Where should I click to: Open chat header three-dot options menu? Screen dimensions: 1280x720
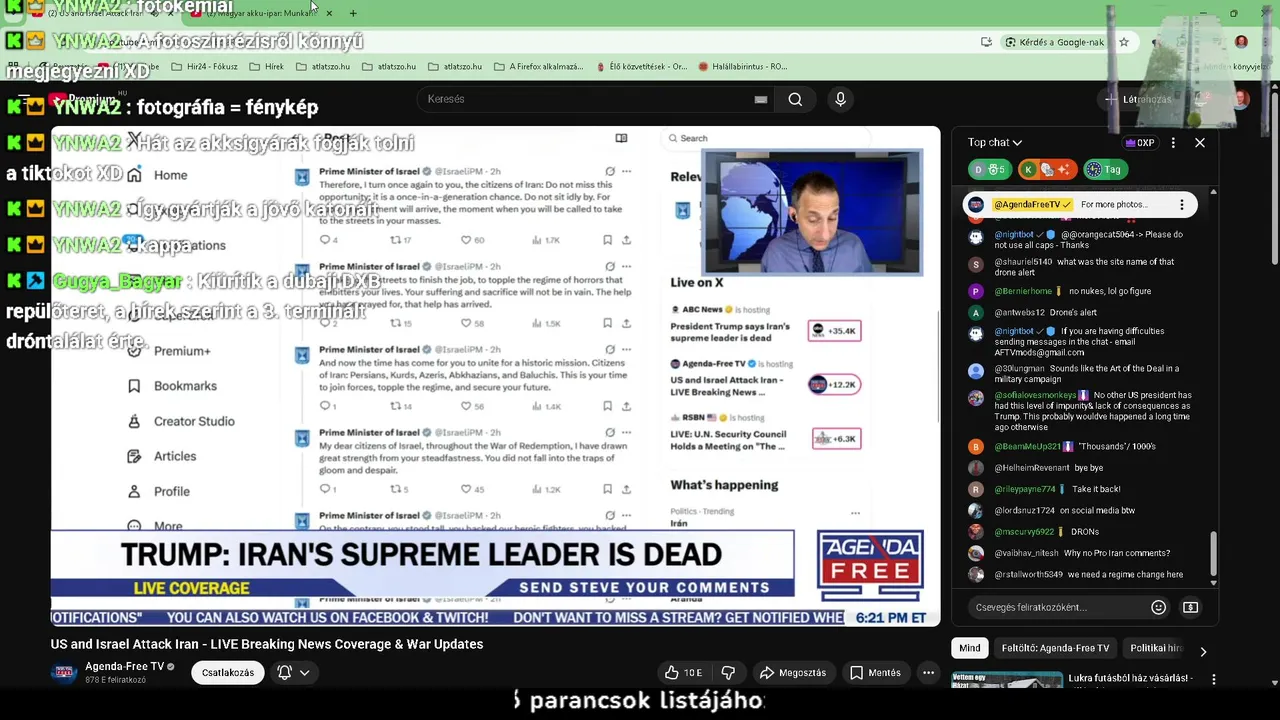(1173, 143)
